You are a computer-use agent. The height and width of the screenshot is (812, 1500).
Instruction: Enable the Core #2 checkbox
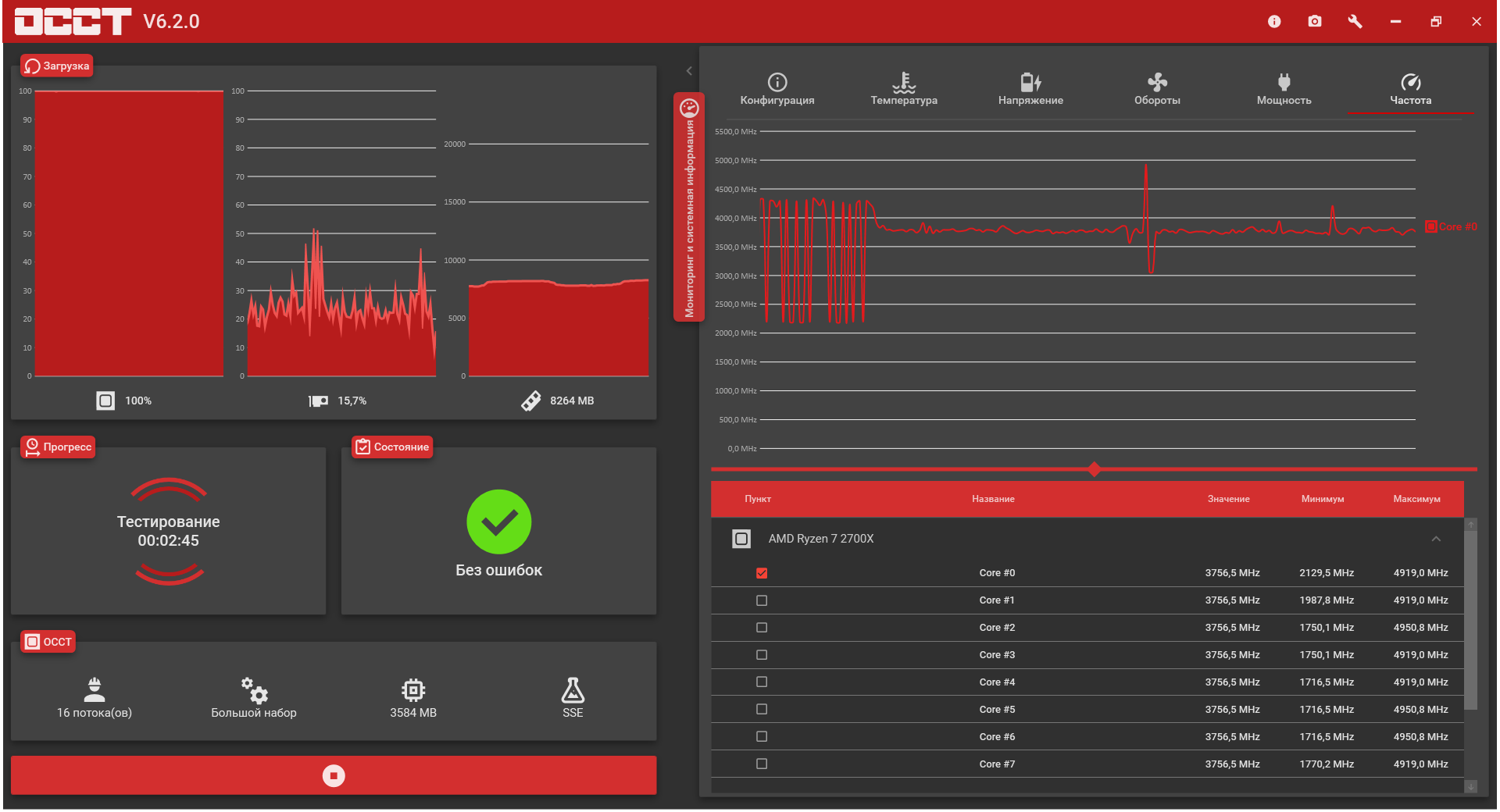pyautogui.click(x=762, y=628)
